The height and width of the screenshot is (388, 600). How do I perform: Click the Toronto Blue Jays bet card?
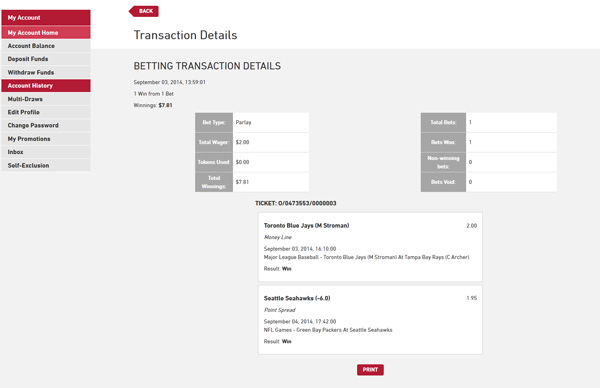(x=370, y=247)
